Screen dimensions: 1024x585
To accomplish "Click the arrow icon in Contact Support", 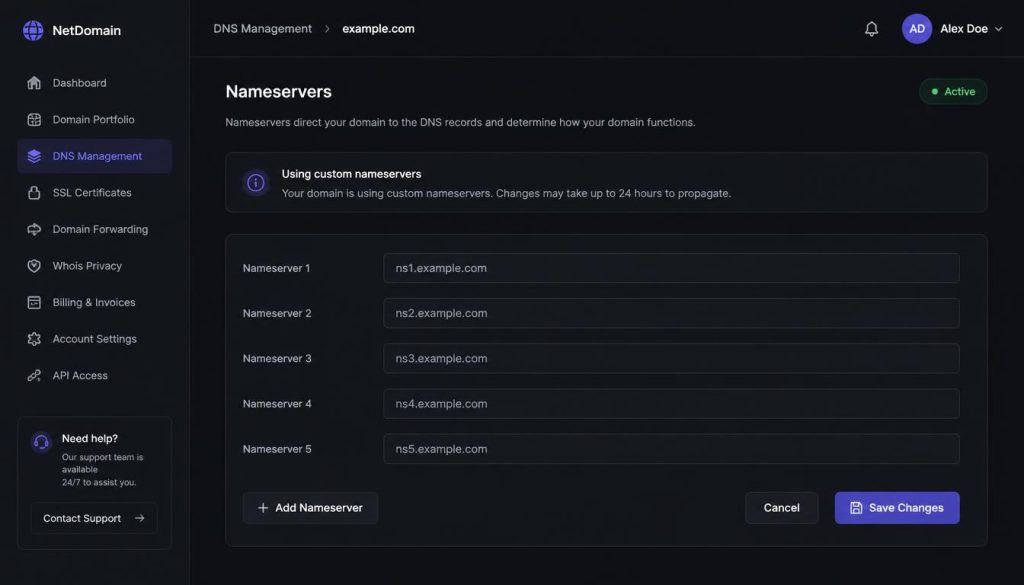I will [140, 518].
